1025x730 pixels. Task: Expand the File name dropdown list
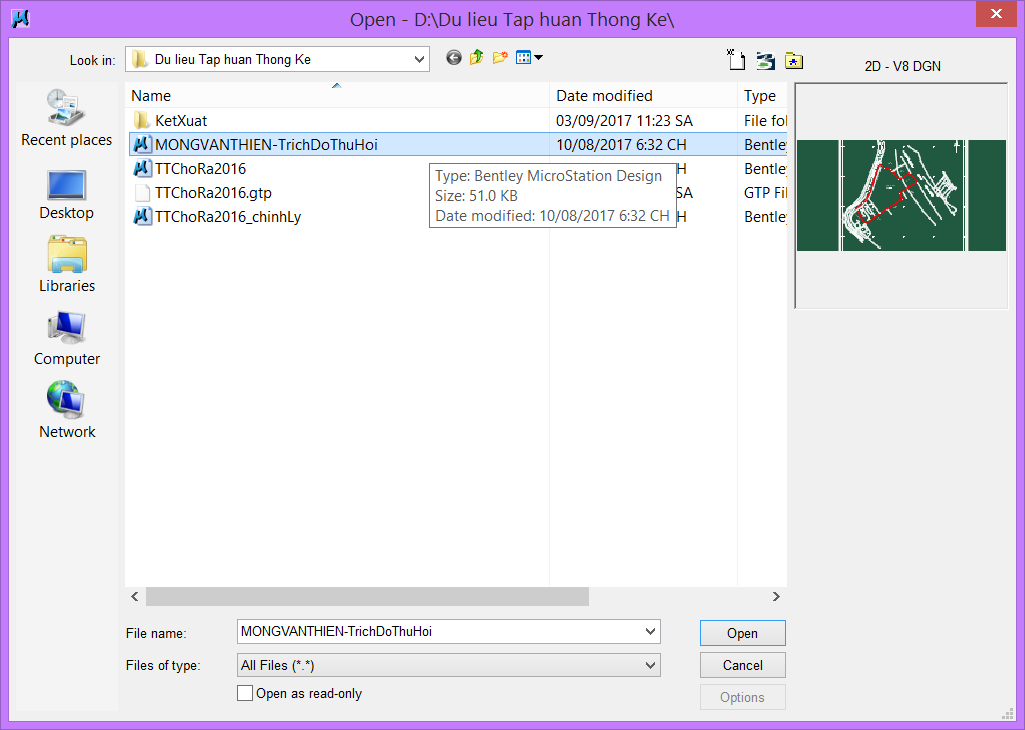pyautogui.click(x=651, y=631)
